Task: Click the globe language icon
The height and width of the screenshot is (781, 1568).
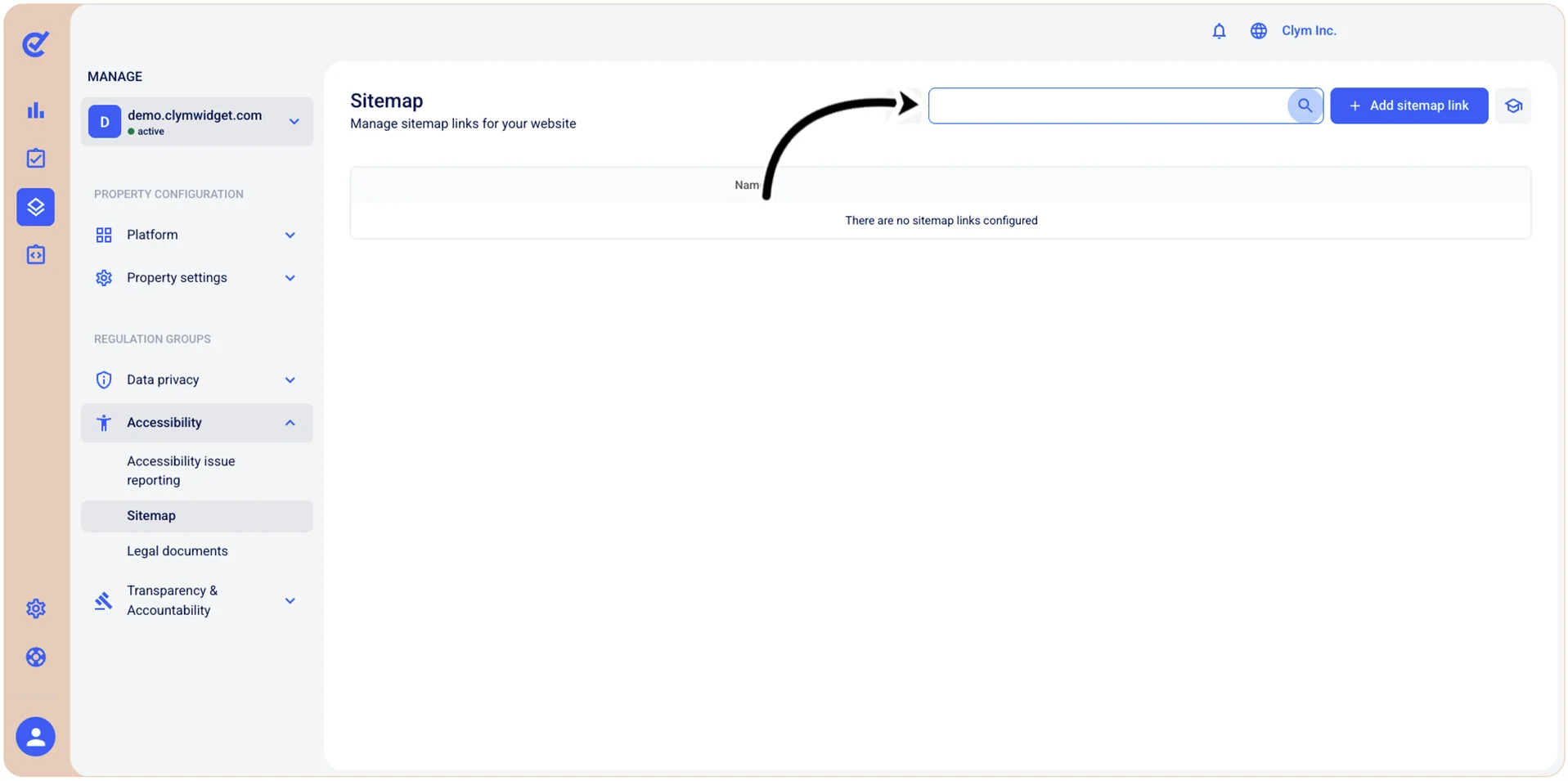Action: pyautogui.click(x=1258, y=31)
